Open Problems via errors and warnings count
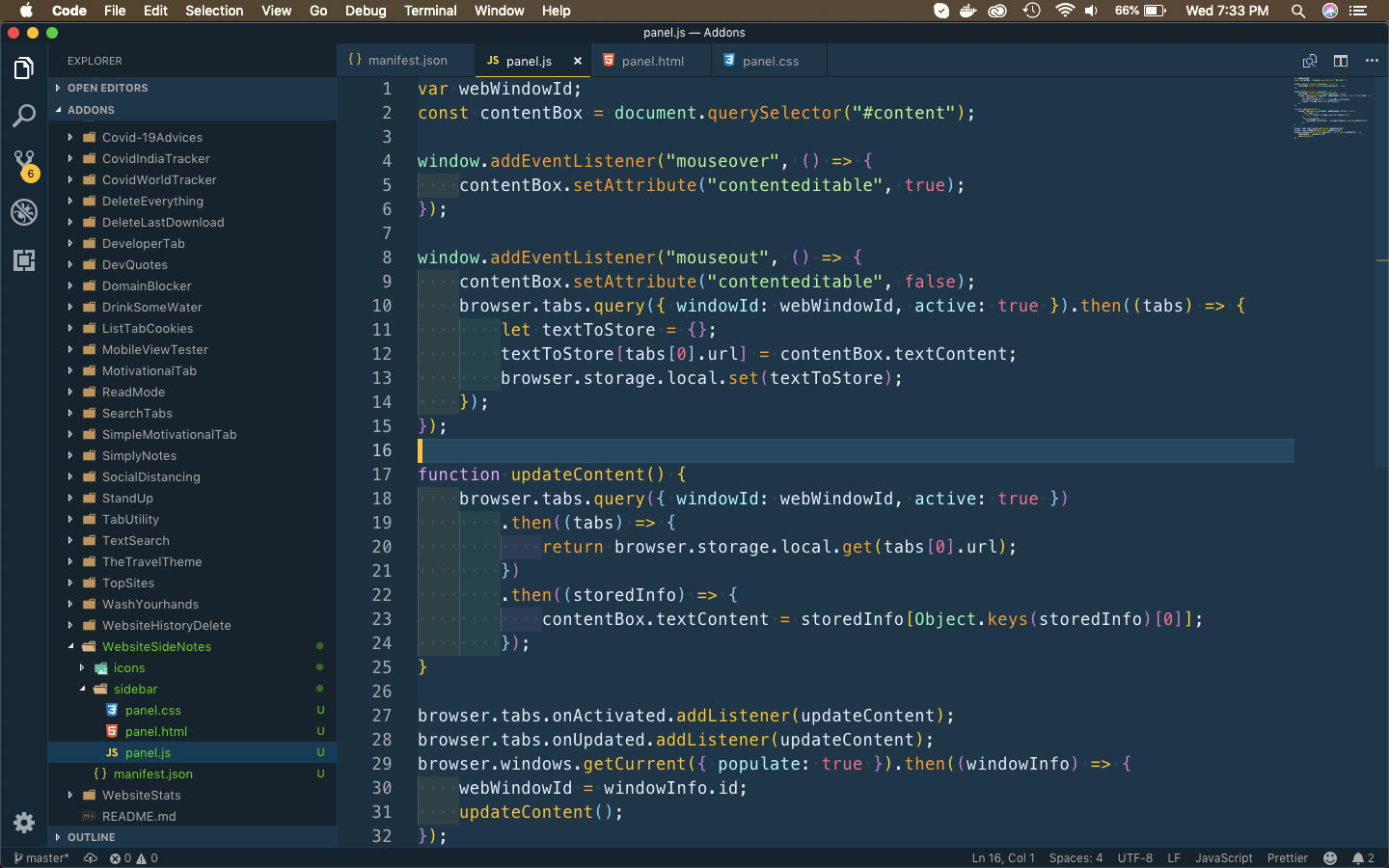This screenshot has width=1389, height=868. coord(133,858)
